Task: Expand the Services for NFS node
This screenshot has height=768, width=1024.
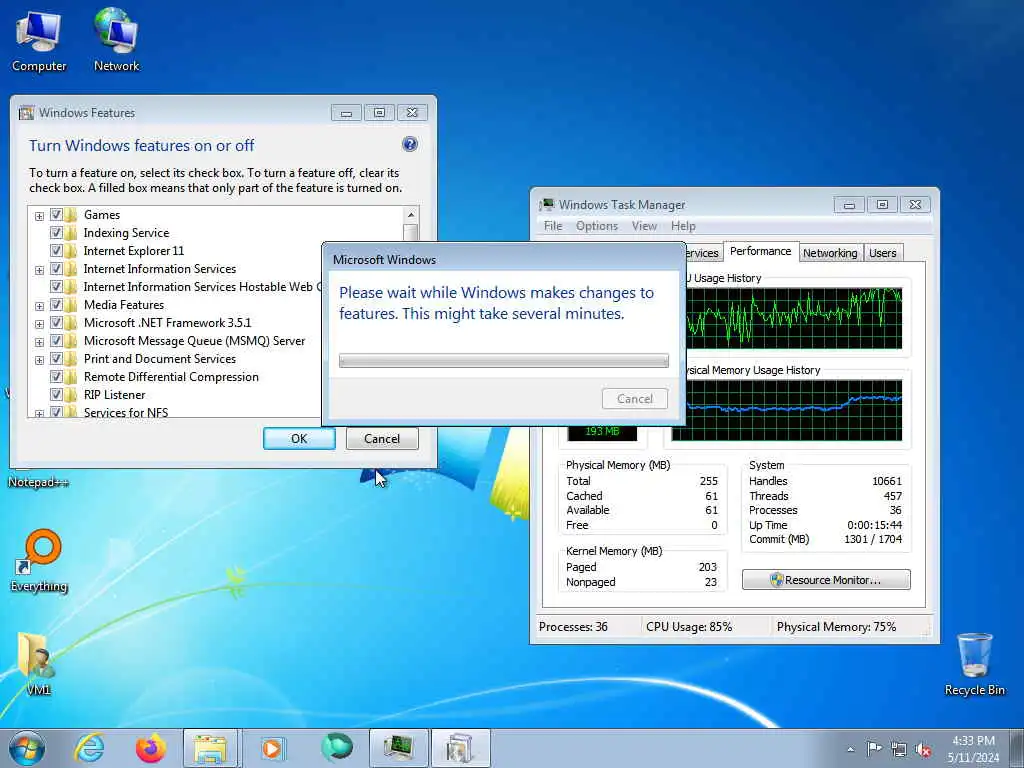Action: (x=39, y=413)
